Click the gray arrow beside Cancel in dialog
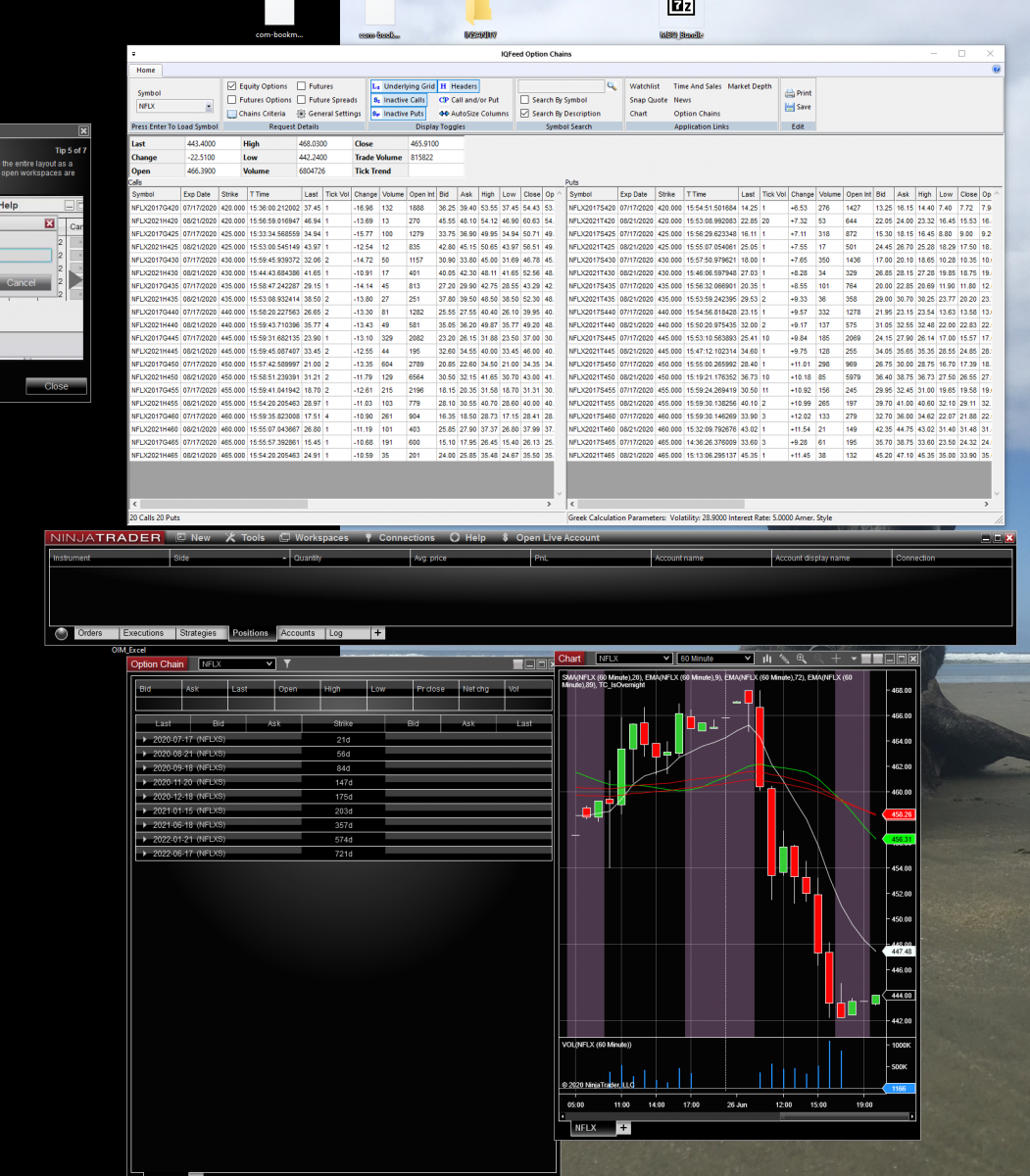Image resolution: width=1030 pixels, height=1176 pixels. pos(76,280)
